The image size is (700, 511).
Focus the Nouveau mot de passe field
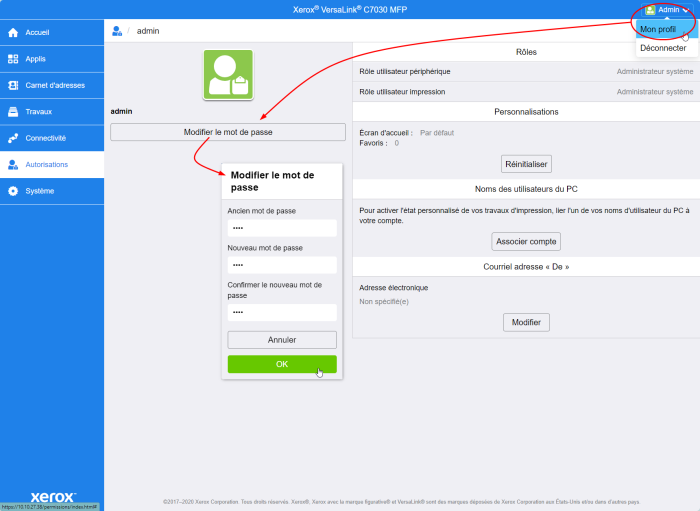click(x=282, y=265)
